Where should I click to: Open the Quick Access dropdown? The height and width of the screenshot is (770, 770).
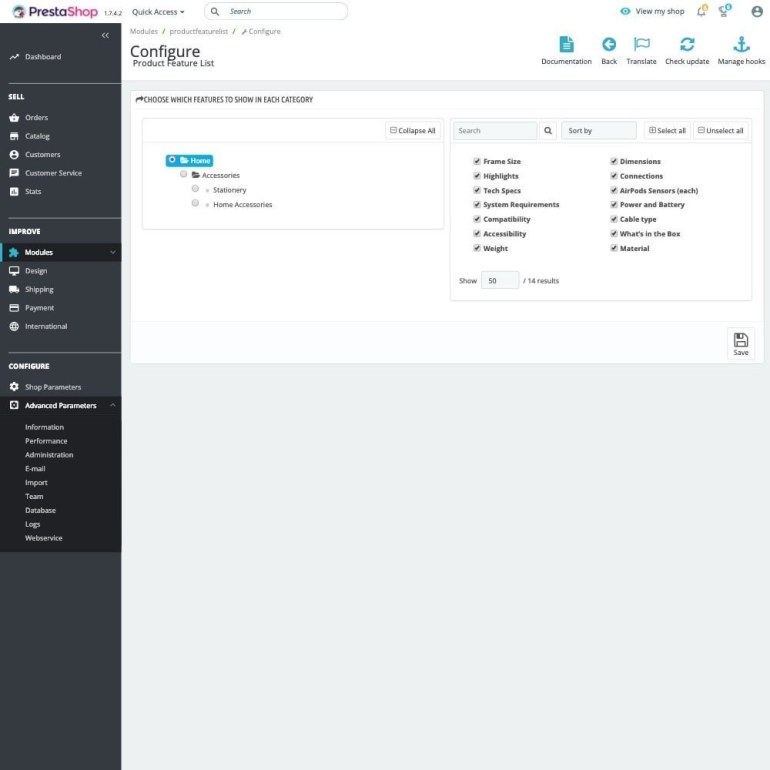click(x=158, y=12)
